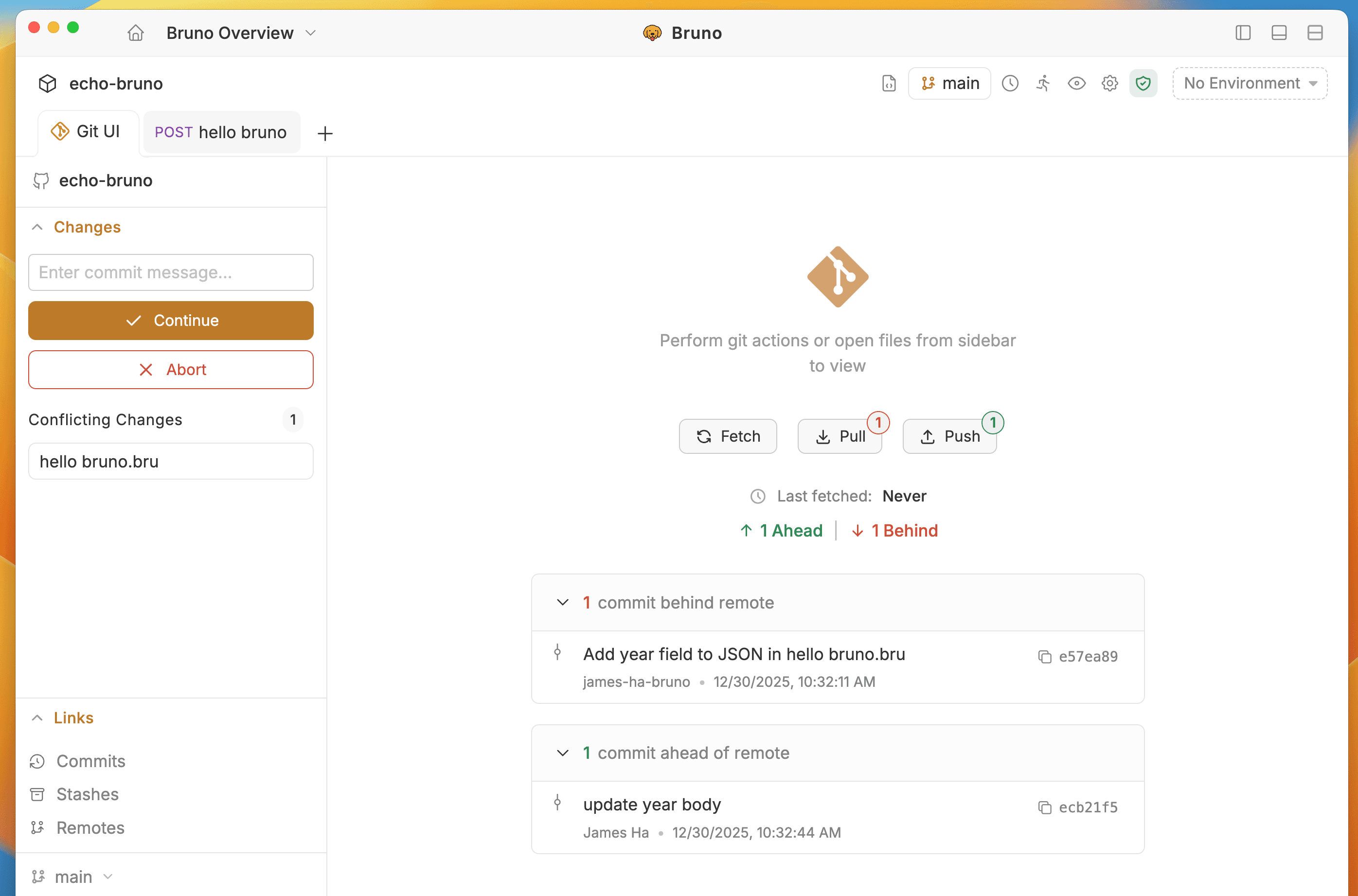Collapse the commit behind remote section

[562, 602]
